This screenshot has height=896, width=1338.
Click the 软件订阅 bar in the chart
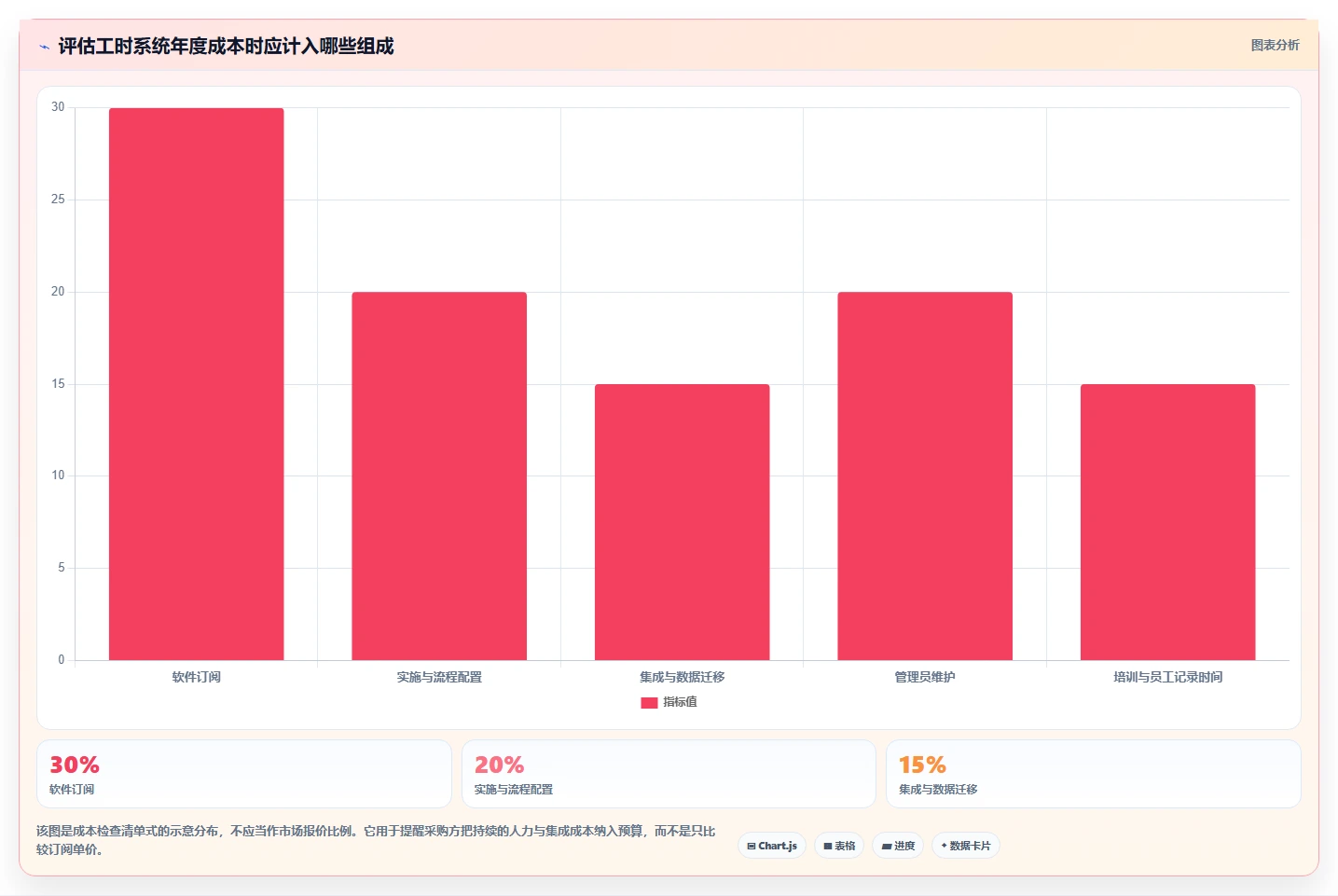click(196, 384)
